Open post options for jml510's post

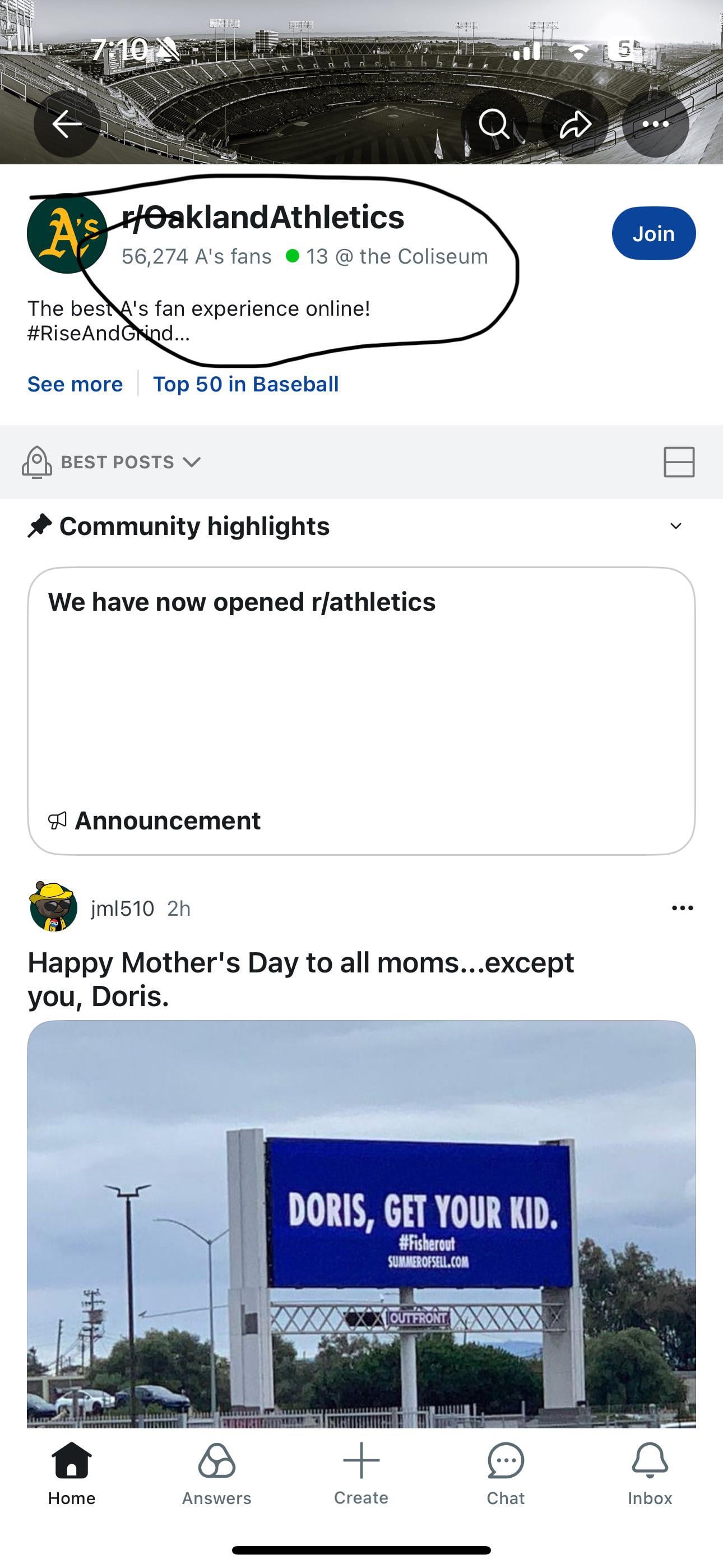pyautogui.click(x=682, y=908)
